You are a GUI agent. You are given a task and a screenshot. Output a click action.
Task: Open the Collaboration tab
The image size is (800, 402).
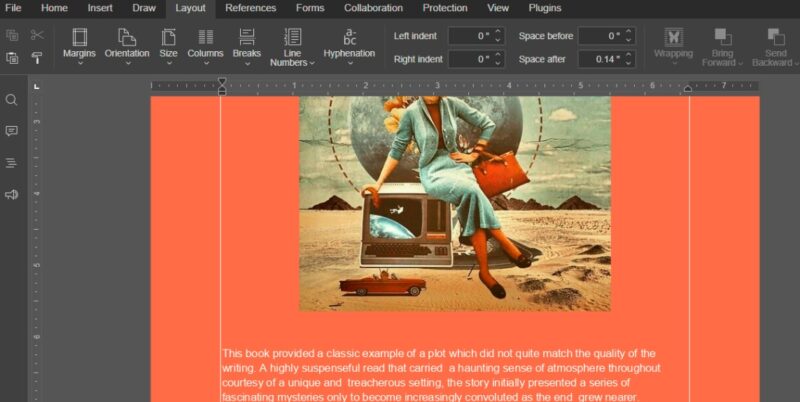tap(373, 8)
